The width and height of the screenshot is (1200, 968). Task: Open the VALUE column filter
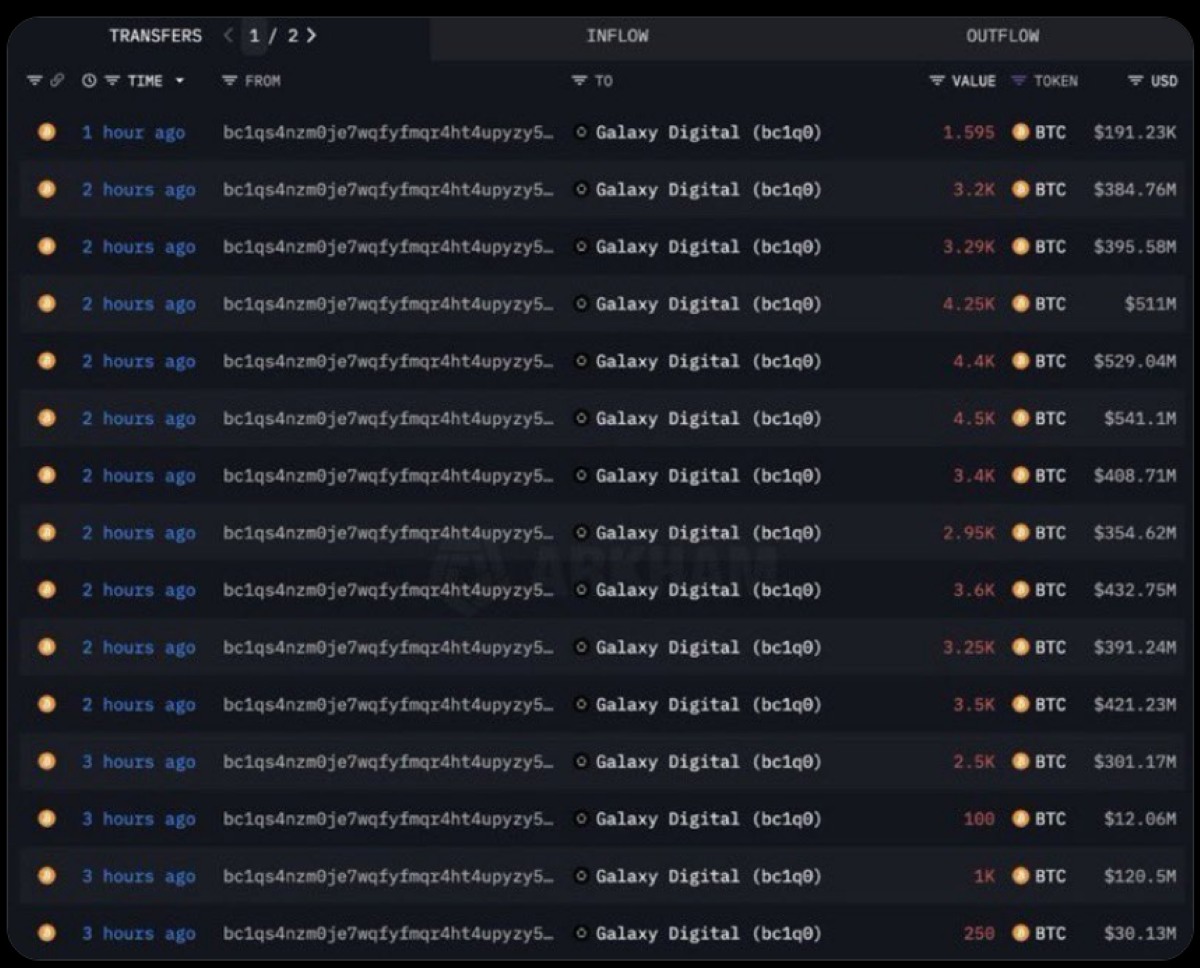point(937,81)
